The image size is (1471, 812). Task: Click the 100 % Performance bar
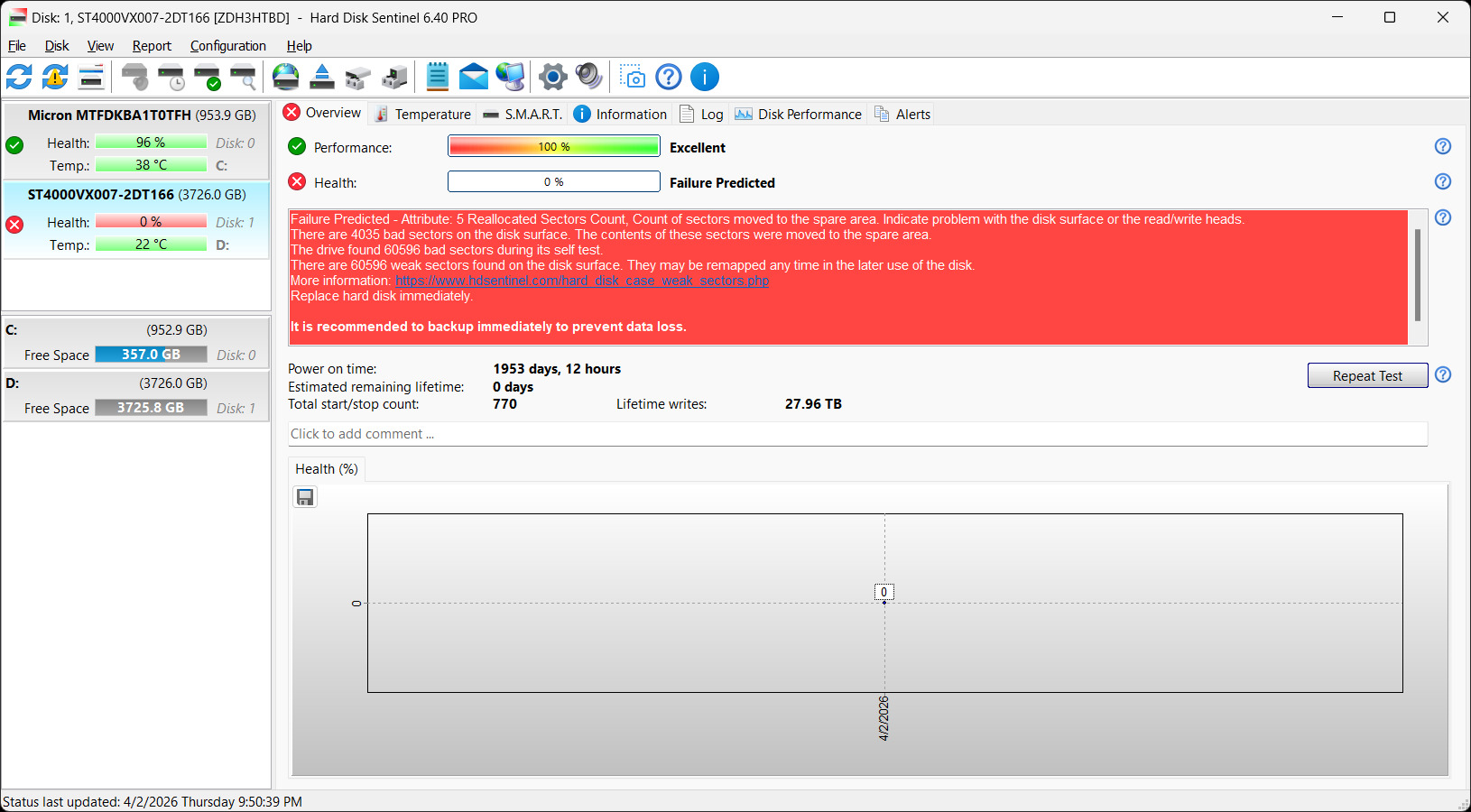point(554,146)
